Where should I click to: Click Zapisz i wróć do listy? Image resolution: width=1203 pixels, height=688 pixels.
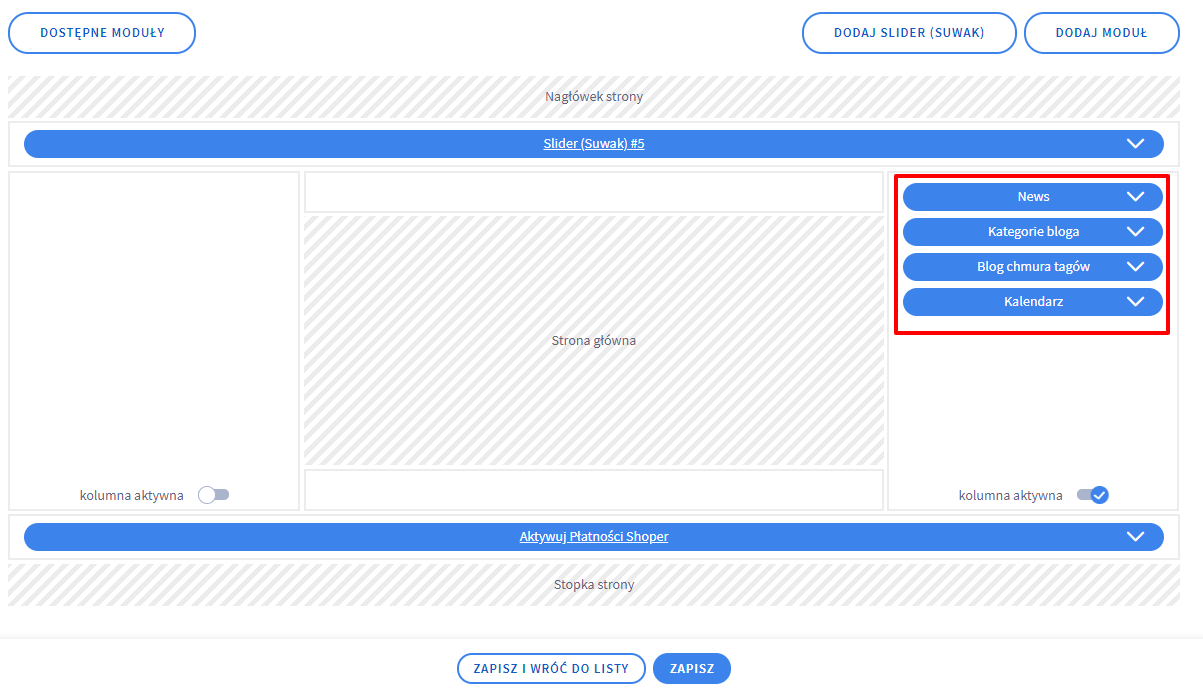(551, 669)
